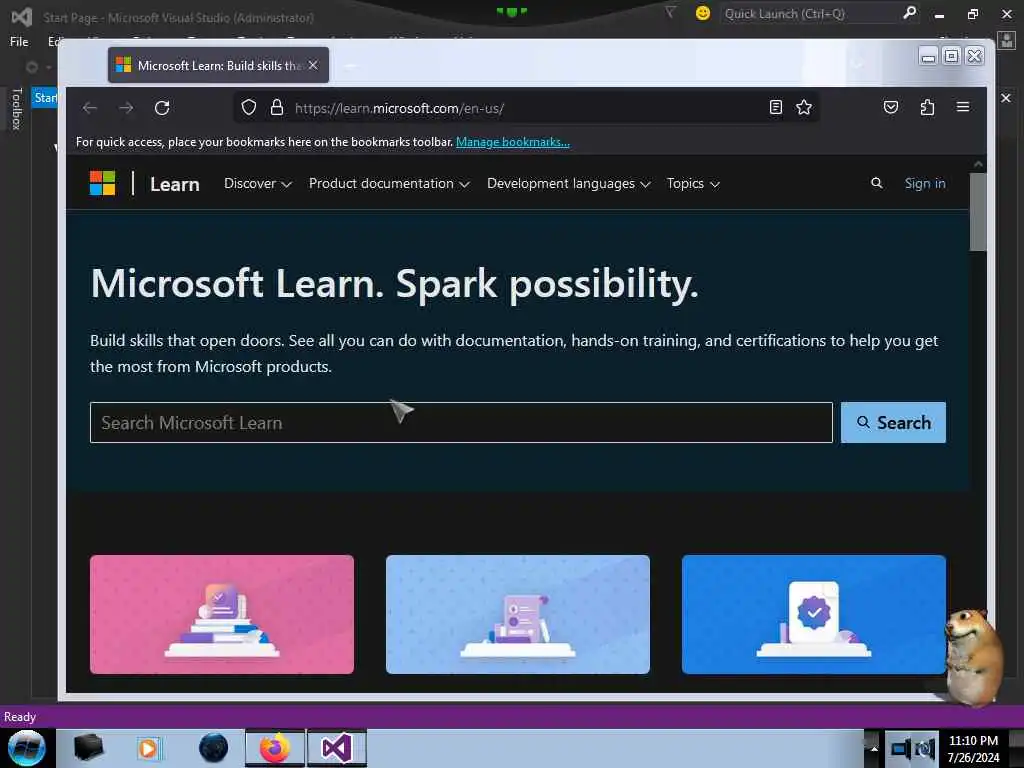Expand the Discover dropdown menu

coord(257,184)
